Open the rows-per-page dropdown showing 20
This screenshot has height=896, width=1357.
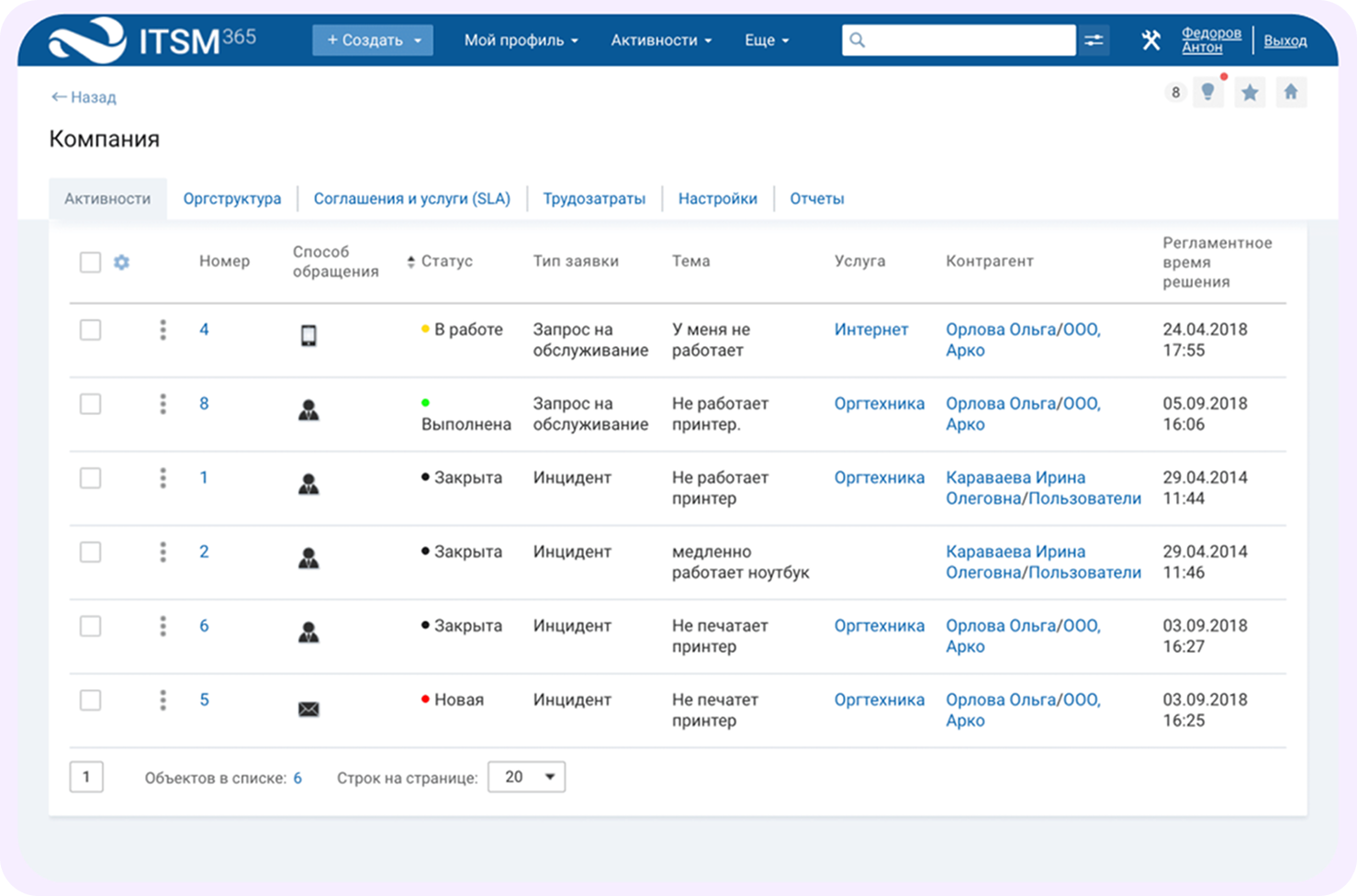pyautogui.click(x=526, y=776)
